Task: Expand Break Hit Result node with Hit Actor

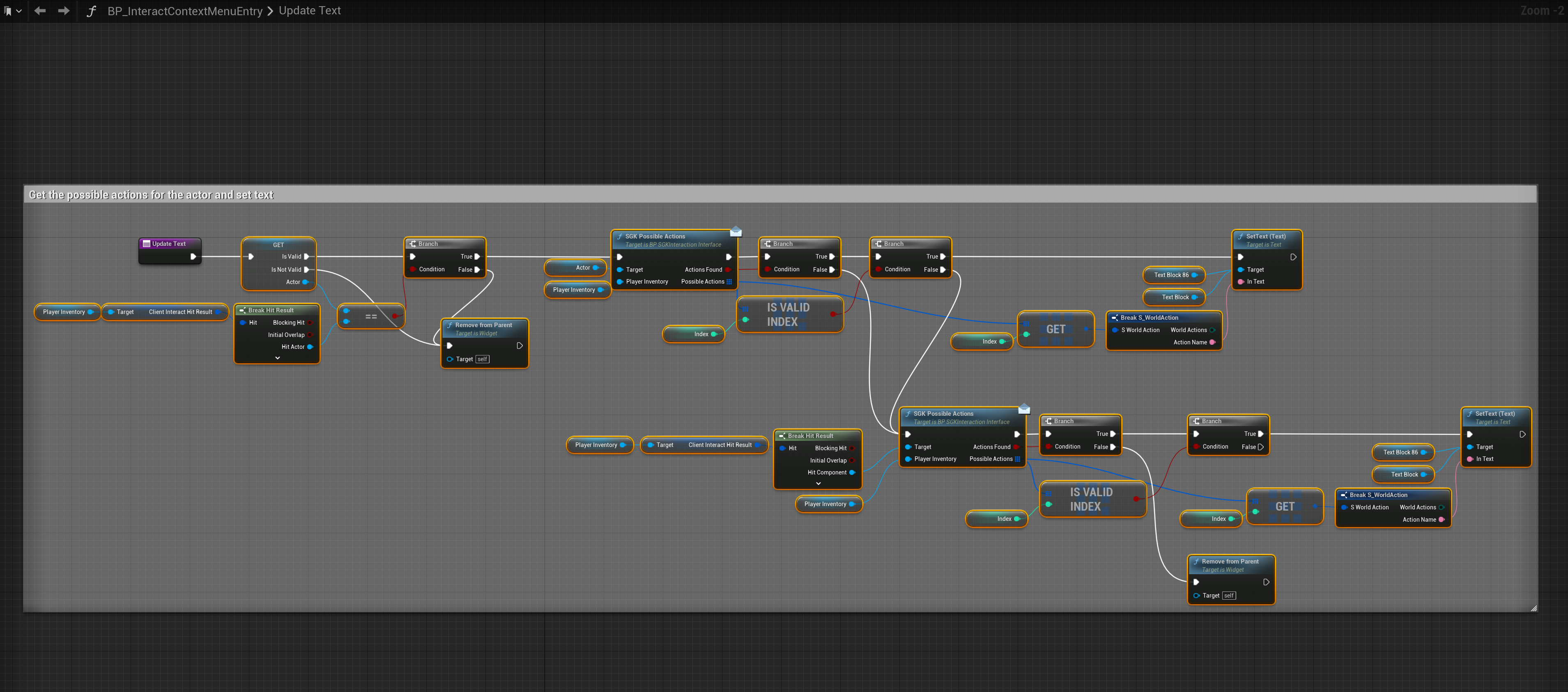Action: click(x=278, y=358)
